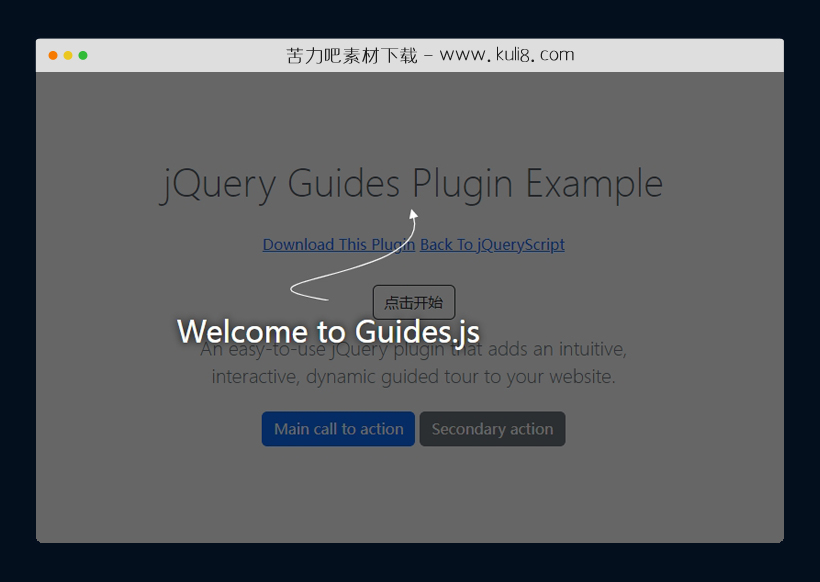Click the 点击开始 start button

(414, 302)
